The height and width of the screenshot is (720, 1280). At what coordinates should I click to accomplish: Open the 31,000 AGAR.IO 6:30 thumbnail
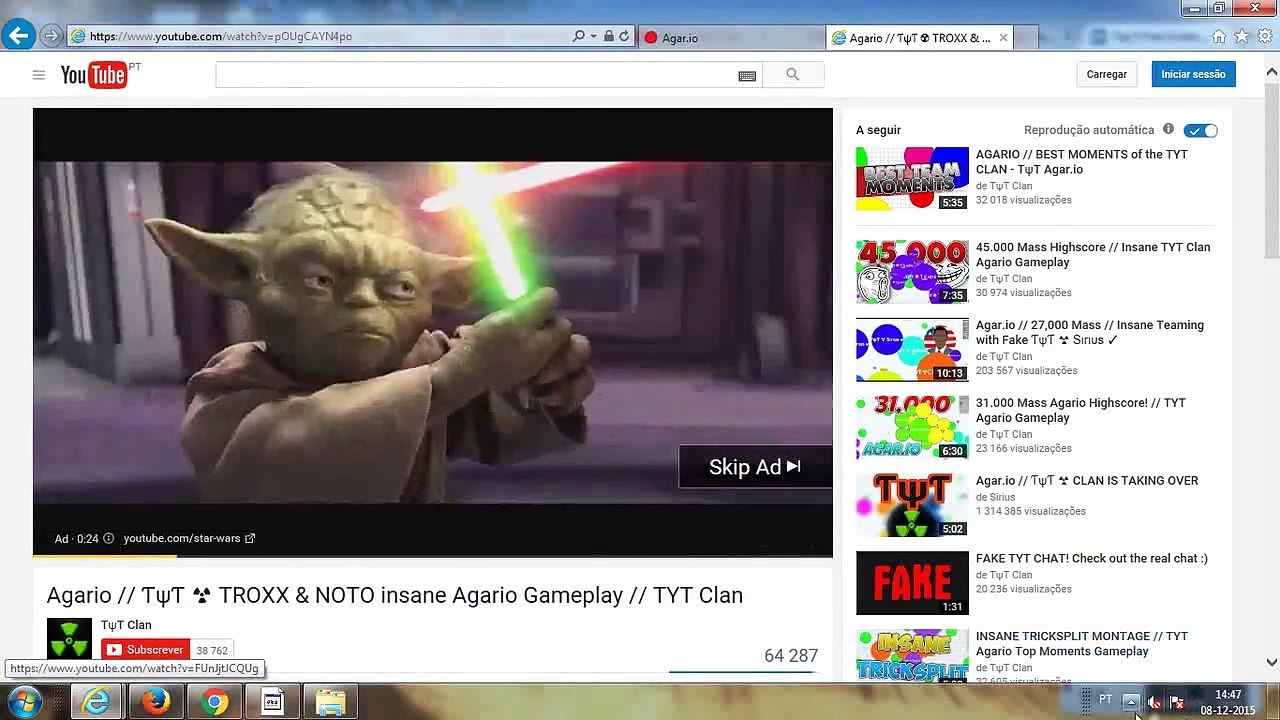click(x=912, y=427)
